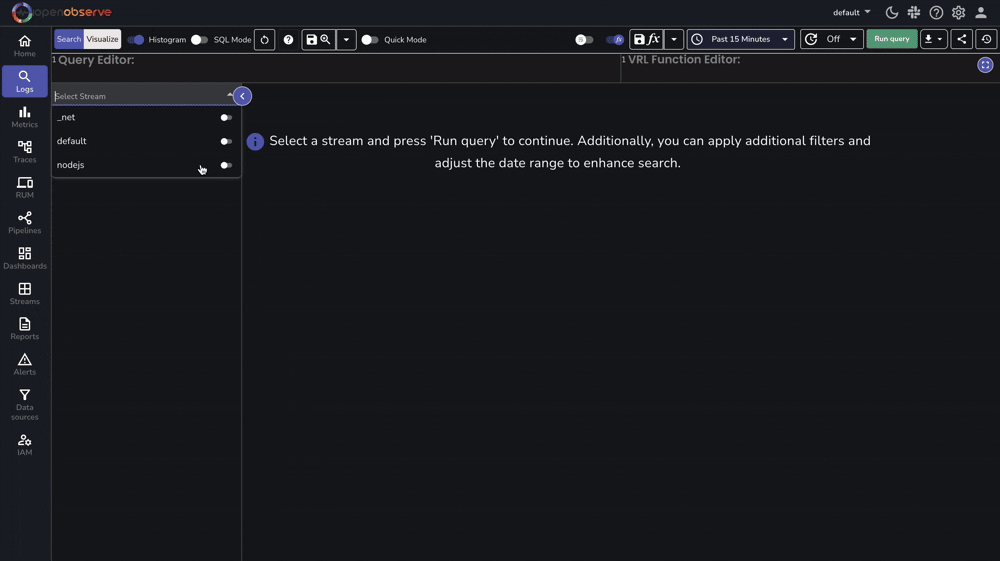Switch to dark mode with moon icon

(892, 13)
